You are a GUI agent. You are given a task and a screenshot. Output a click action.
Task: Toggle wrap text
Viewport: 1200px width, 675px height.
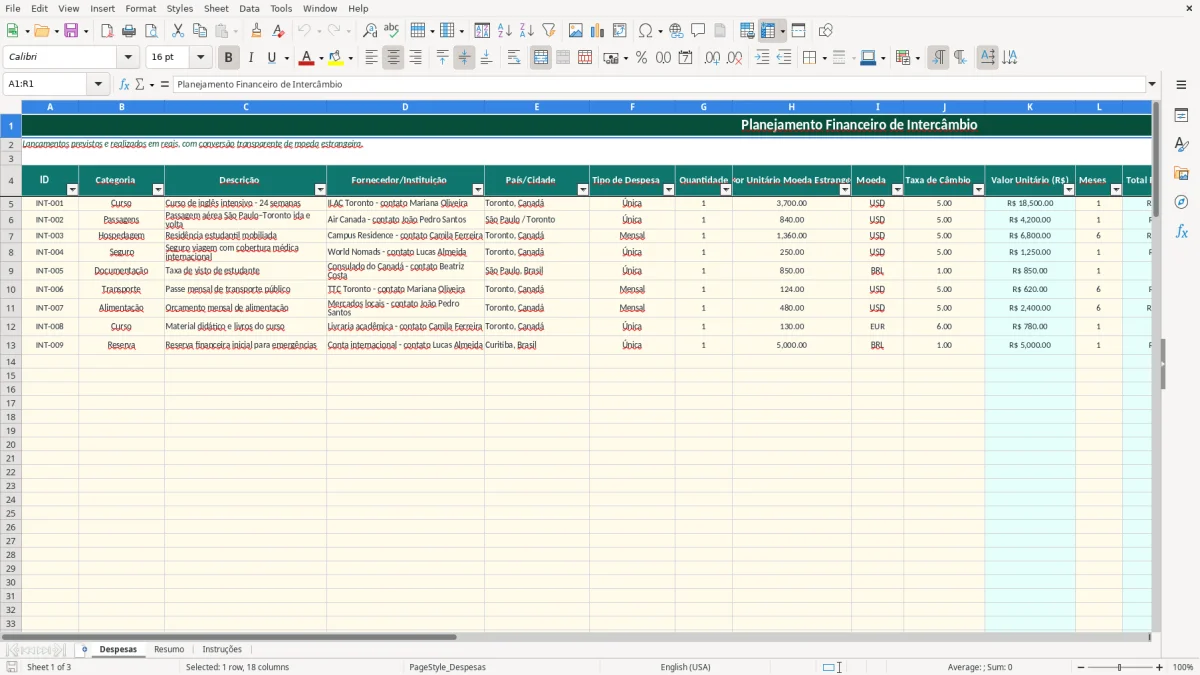tap(514, 58)
